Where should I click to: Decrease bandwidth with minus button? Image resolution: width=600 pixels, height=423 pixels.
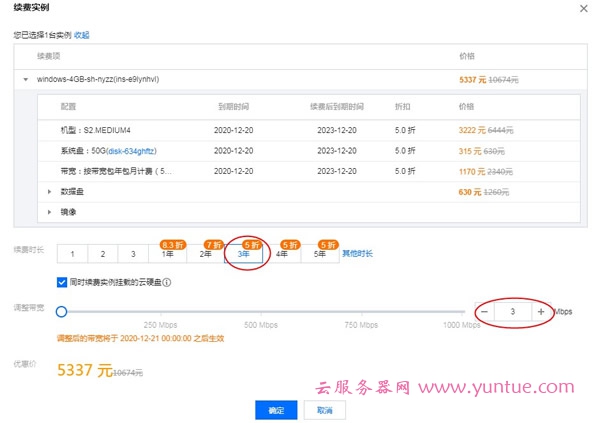pos(485,312)
